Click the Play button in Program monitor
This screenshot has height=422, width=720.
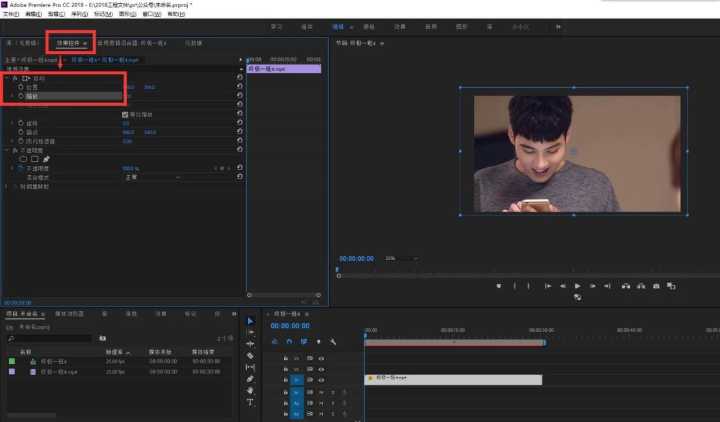coord(577,286)
